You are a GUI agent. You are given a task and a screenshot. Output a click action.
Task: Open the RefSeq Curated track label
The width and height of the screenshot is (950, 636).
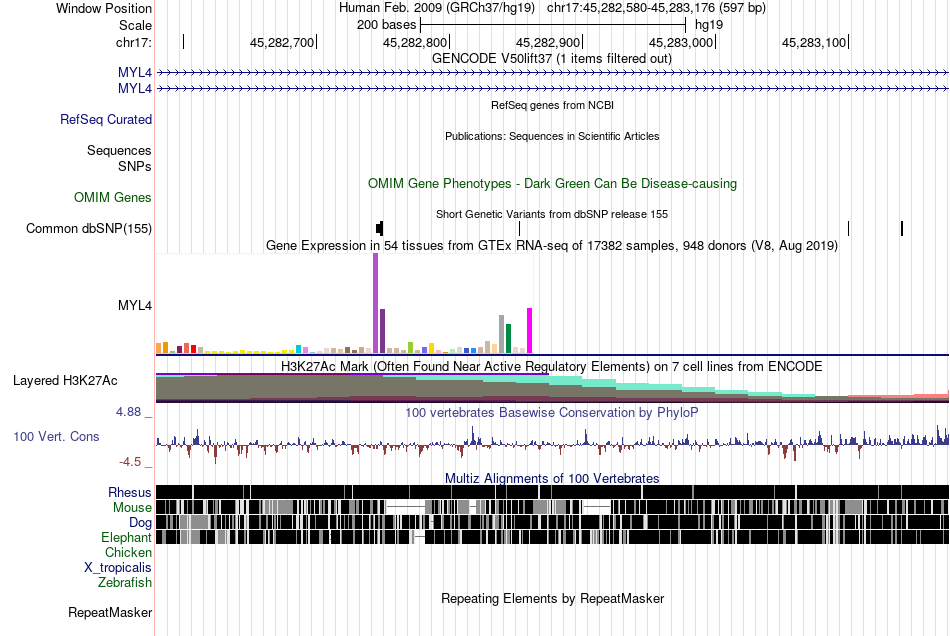tap(106, 119)
